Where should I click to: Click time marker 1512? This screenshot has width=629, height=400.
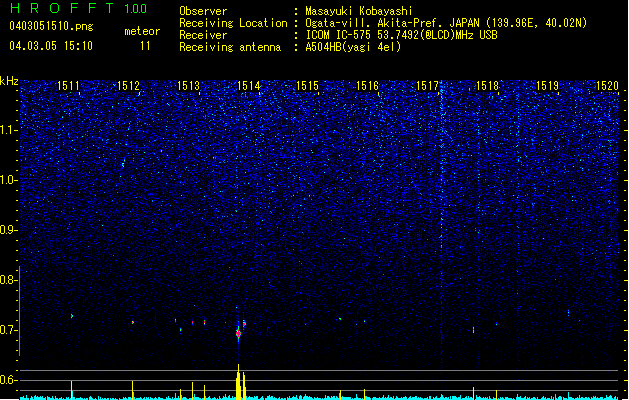click(x=128, y=86)
